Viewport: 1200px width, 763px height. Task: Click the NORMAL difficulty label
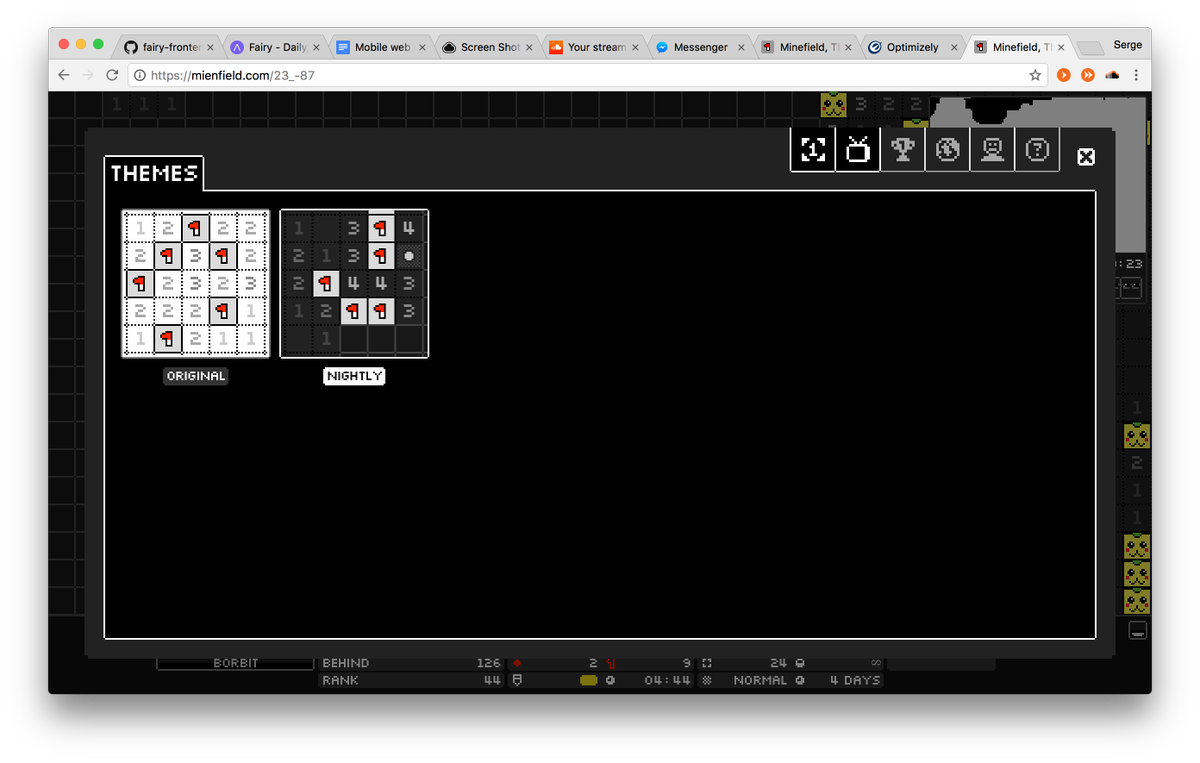(761, 680)
